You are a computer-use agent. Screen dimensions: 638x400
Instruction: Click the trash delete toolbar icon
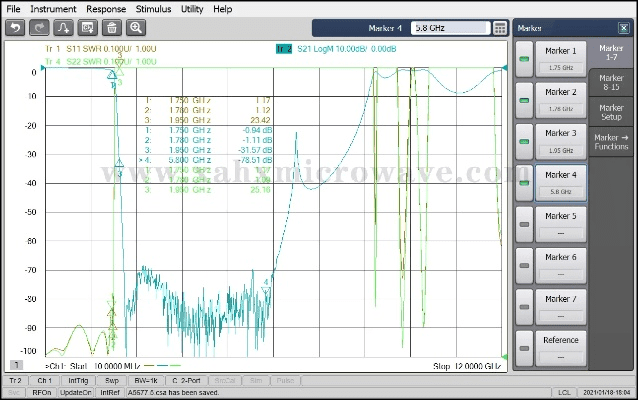click(111, 28)
